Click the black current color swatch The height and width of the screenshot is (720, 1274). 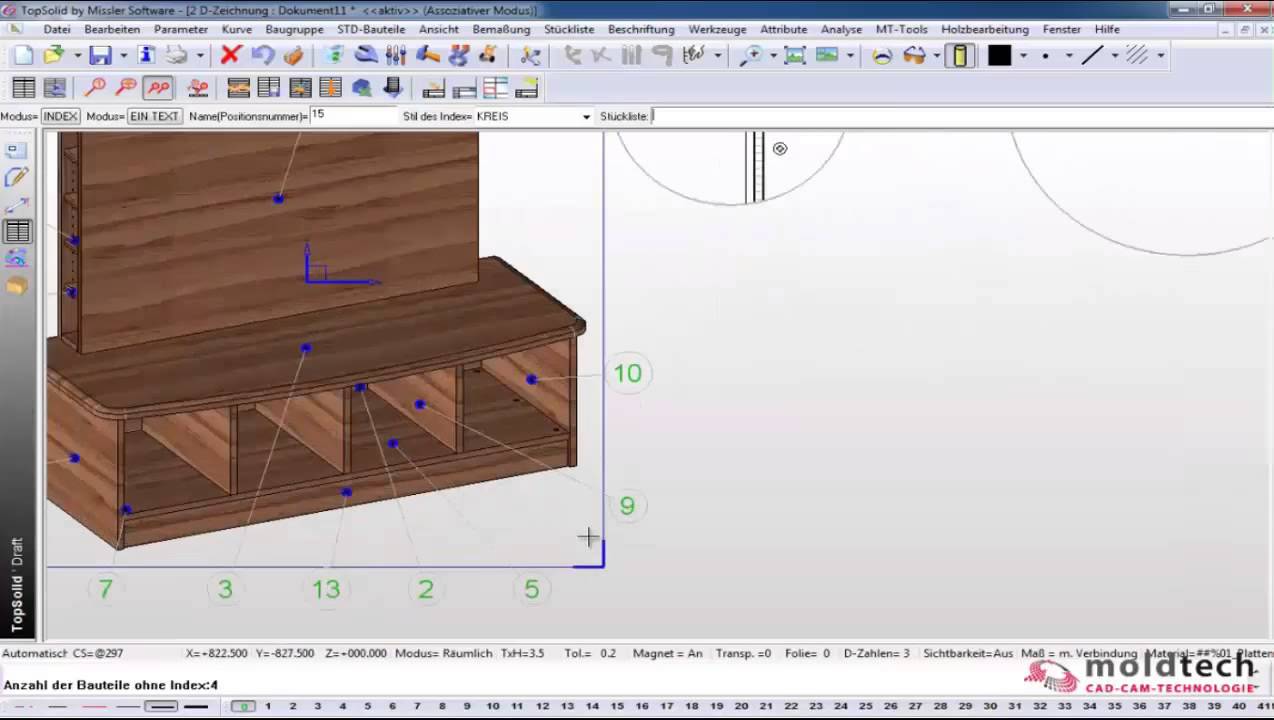point(999,56)
